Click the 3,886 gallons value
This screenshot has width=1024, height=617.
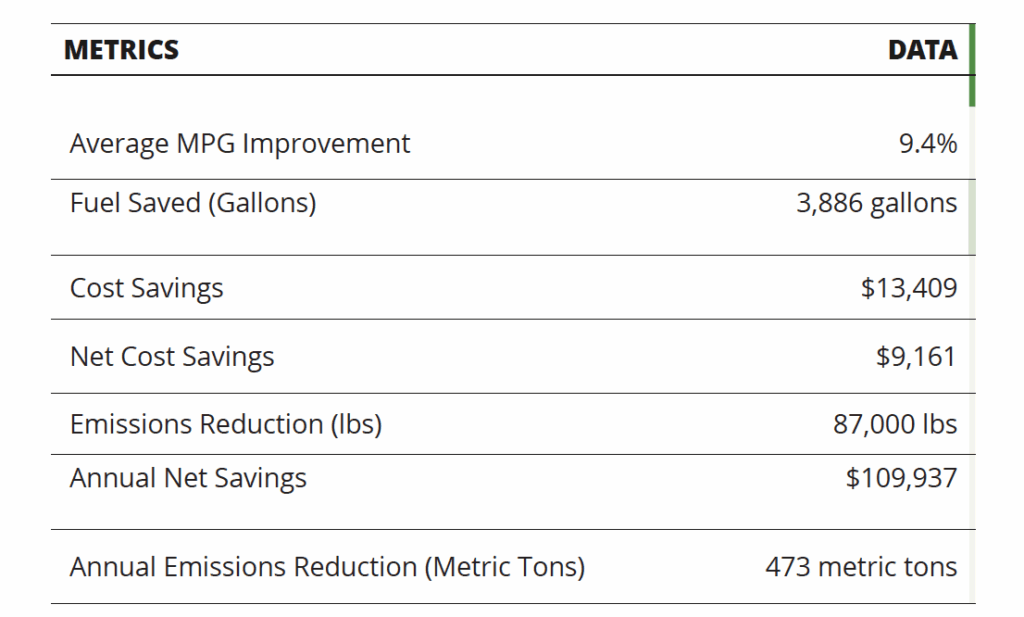[x=876, y=203]
